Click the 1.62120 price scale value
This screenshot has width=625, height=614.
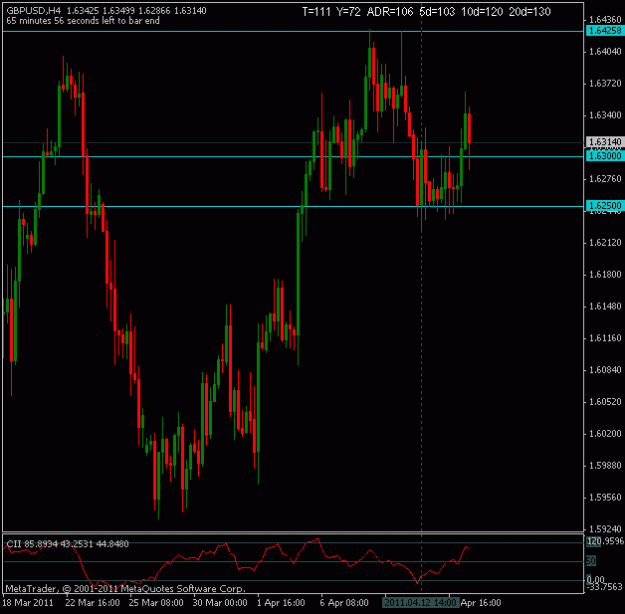pos(605,242)
